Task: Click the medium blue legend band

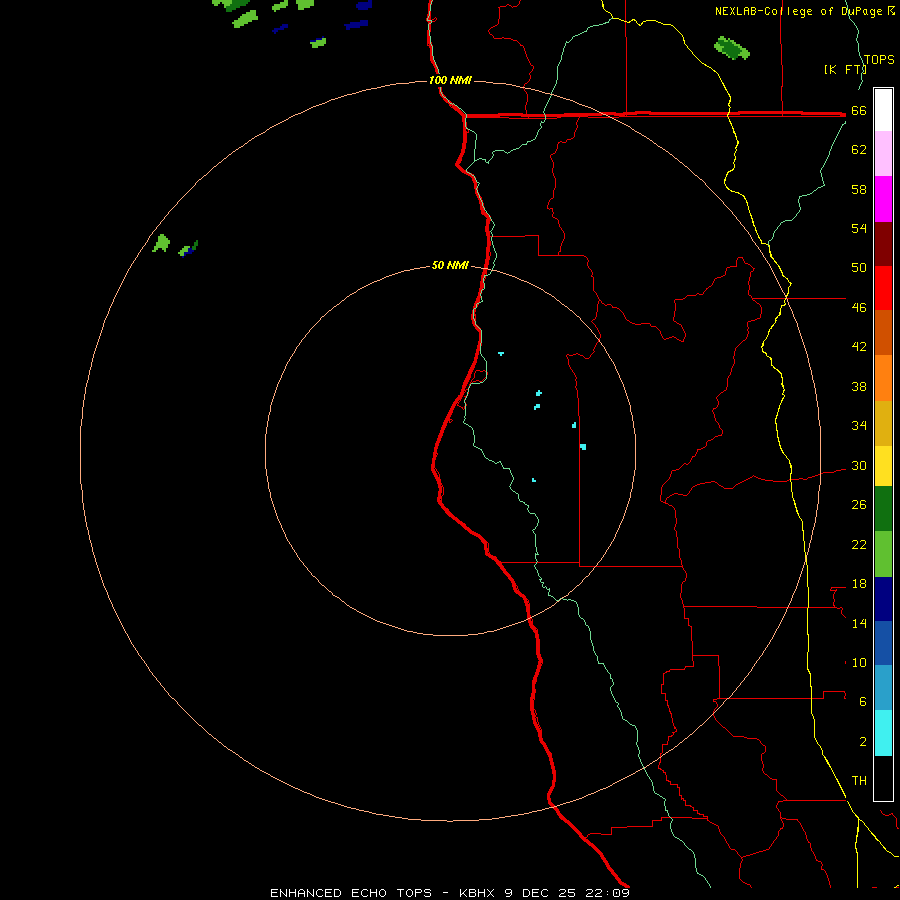Action: 883,643
